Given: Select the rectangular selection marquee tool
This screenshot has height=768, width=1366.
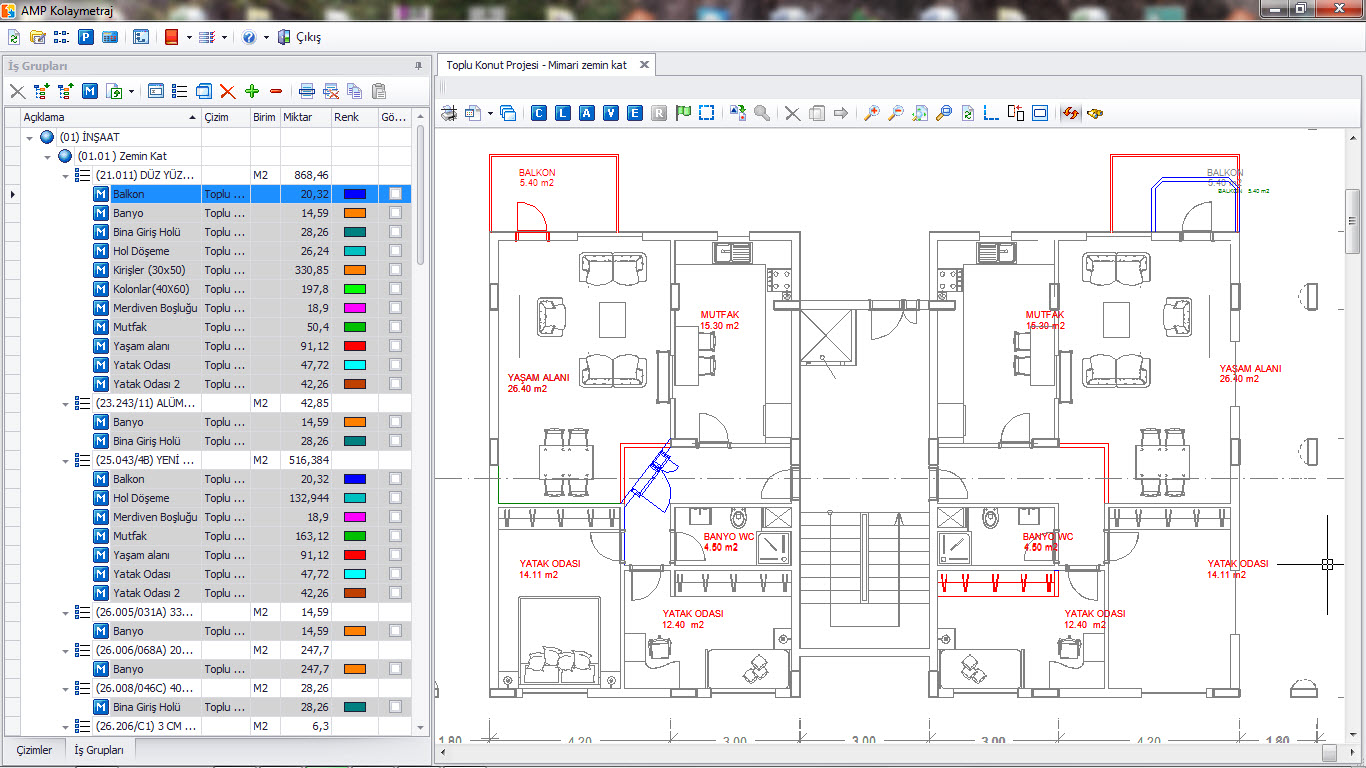Looking at the screenshot, I should point(705,113).
